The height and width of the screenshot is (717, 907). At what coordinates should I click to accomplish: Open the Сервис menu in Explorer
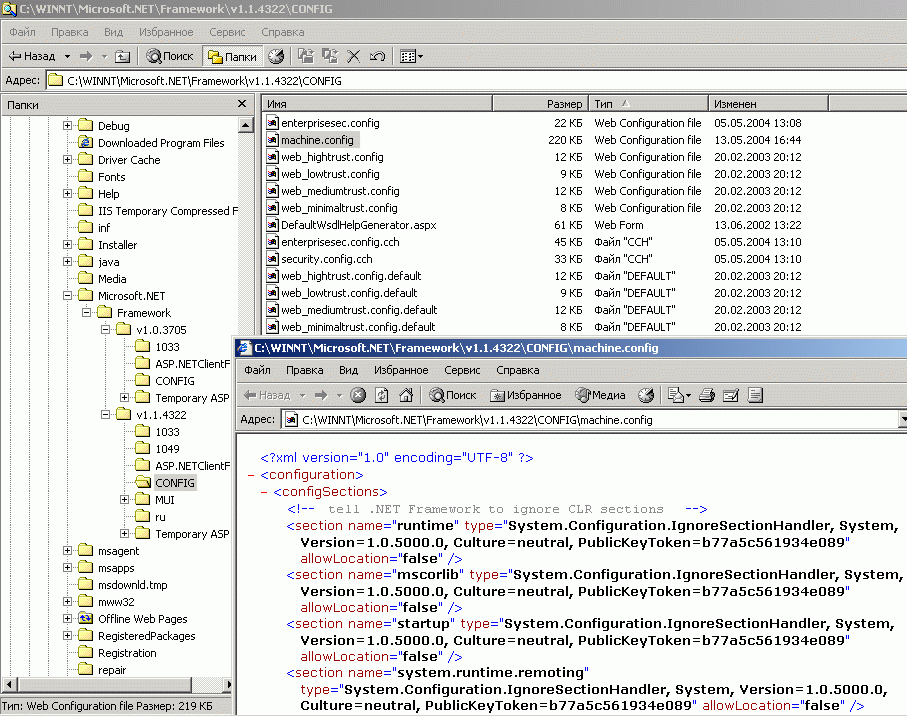[x=228, y=32]
